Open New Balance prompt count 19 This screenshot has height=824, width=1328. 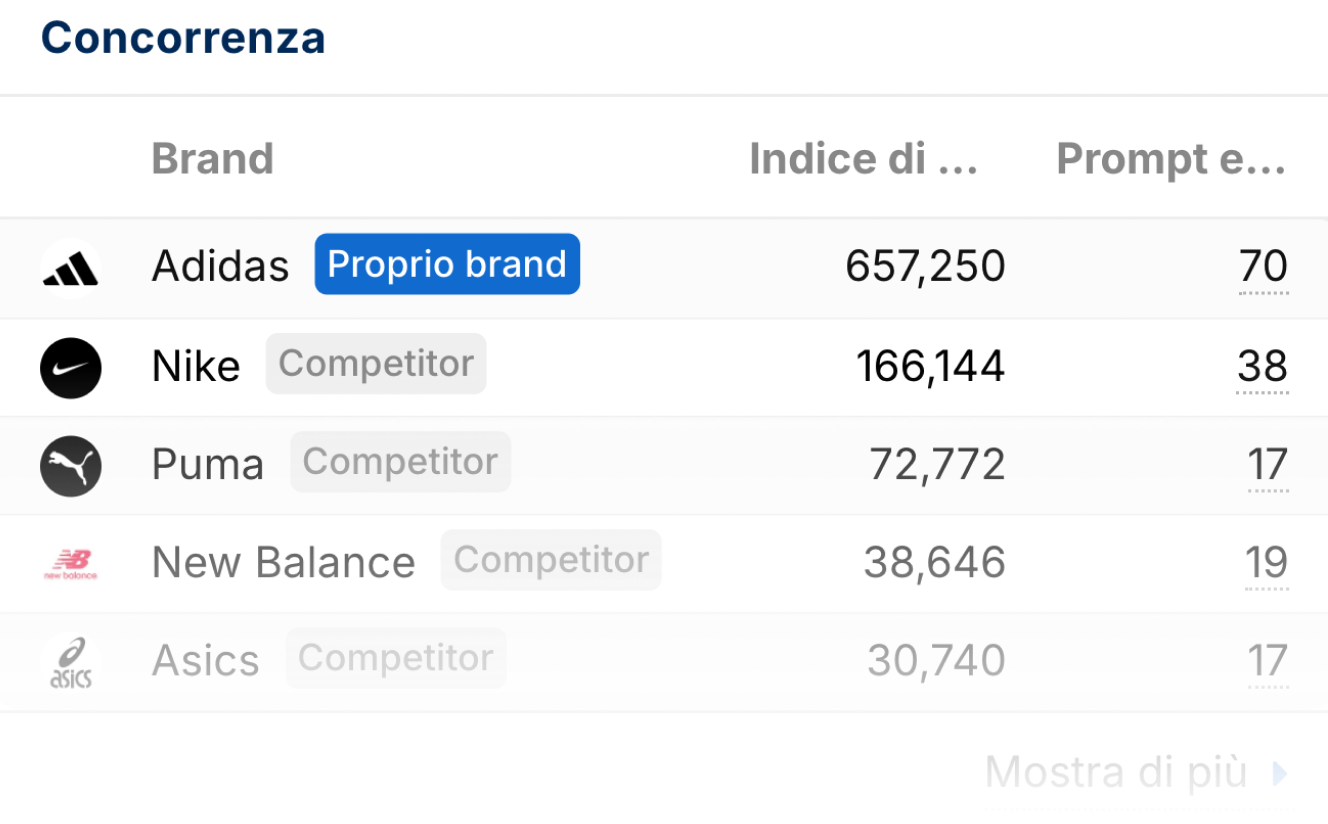click(1266, 563)
